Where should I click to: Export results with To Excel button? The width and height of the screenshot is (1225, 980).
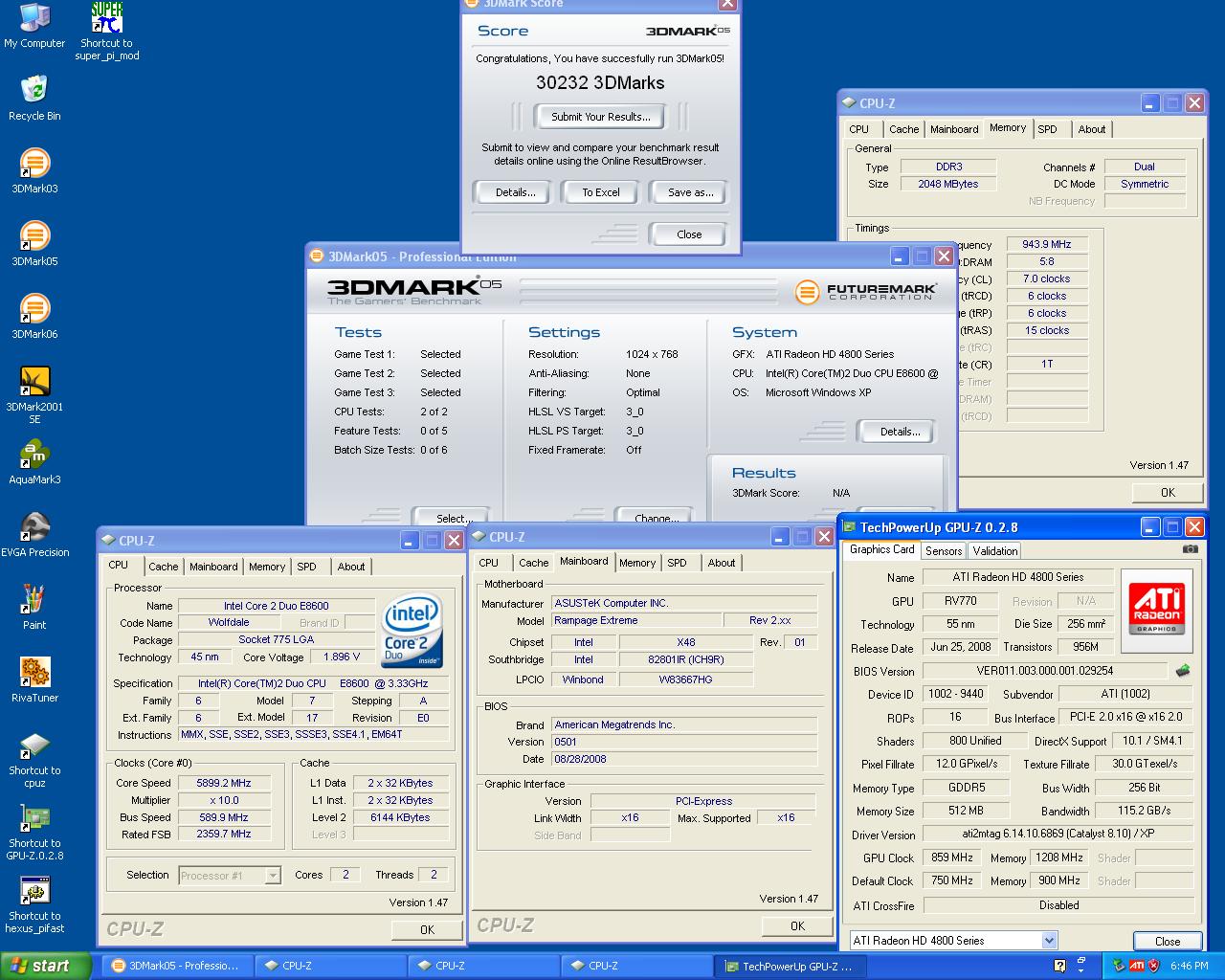tap(601, 192)
